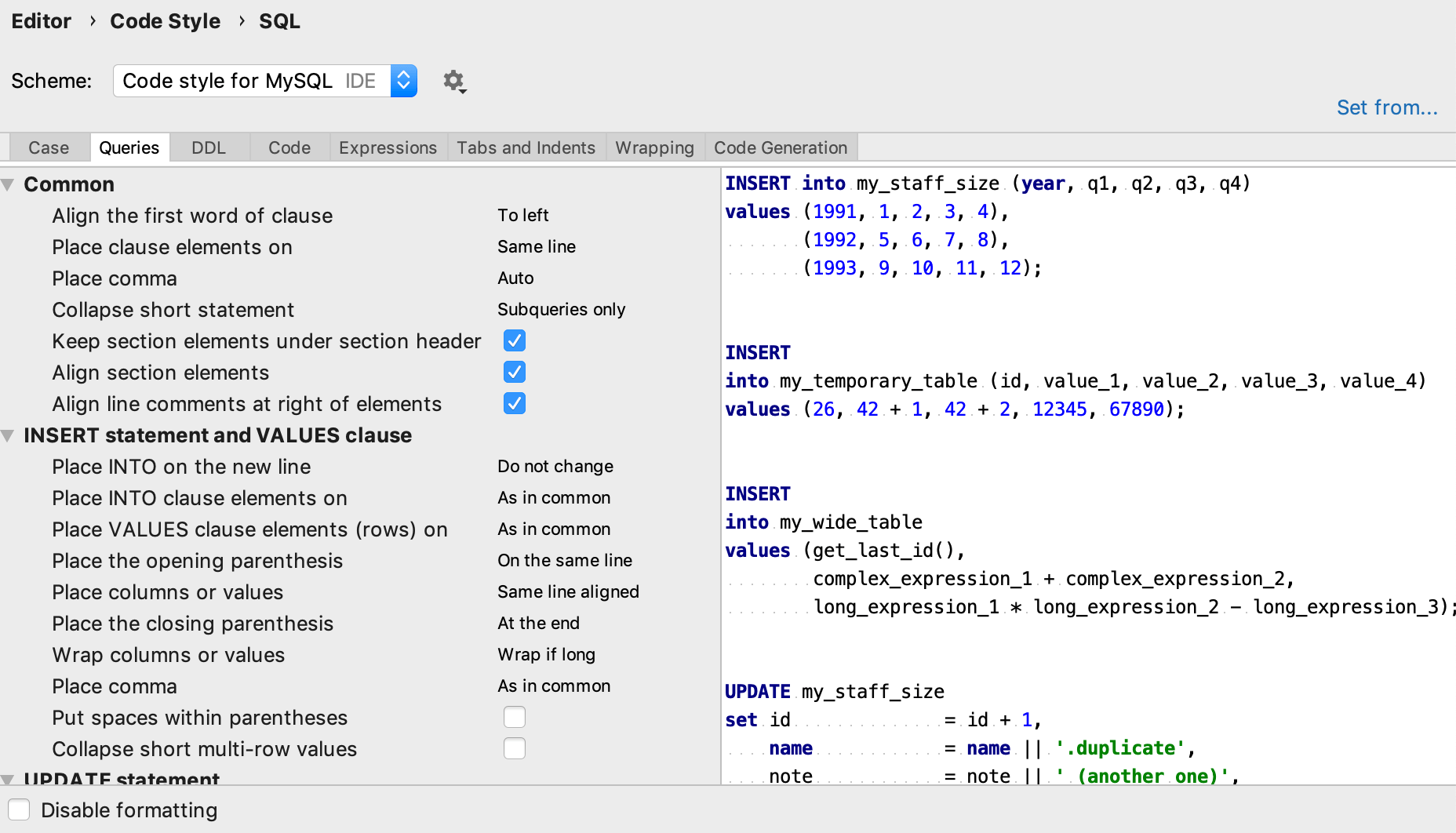Viewport: 1456px width, 833px height.
Task: Open the scheme actions gear menu
Action: pyautogui.click(x=454, y=81)
